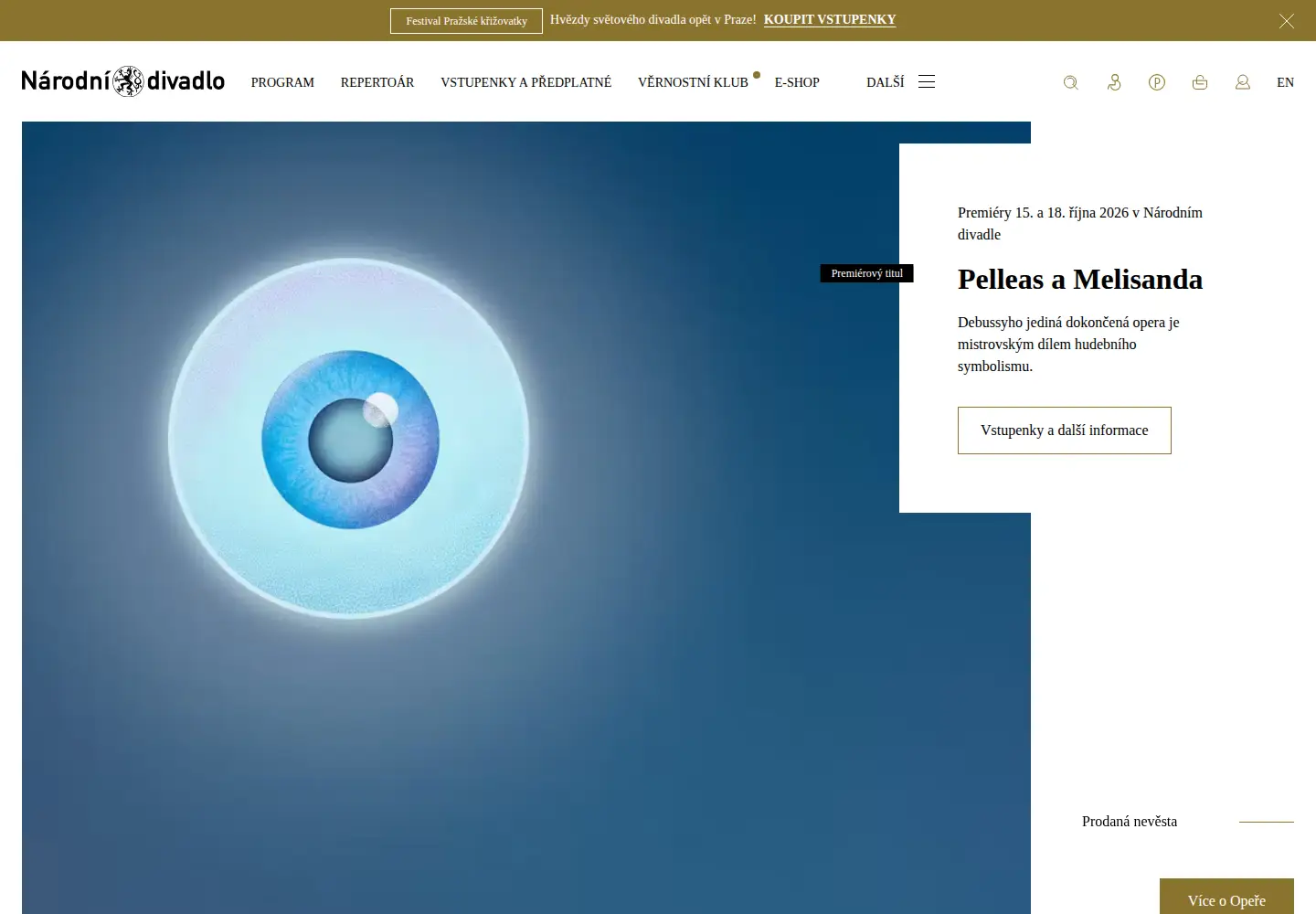Image resolution: width=1316 pixels, height=914 pixels.
Task: Open VSTUPENKY A PŘEDPLATNÉ menu
Action: point(526,82)
